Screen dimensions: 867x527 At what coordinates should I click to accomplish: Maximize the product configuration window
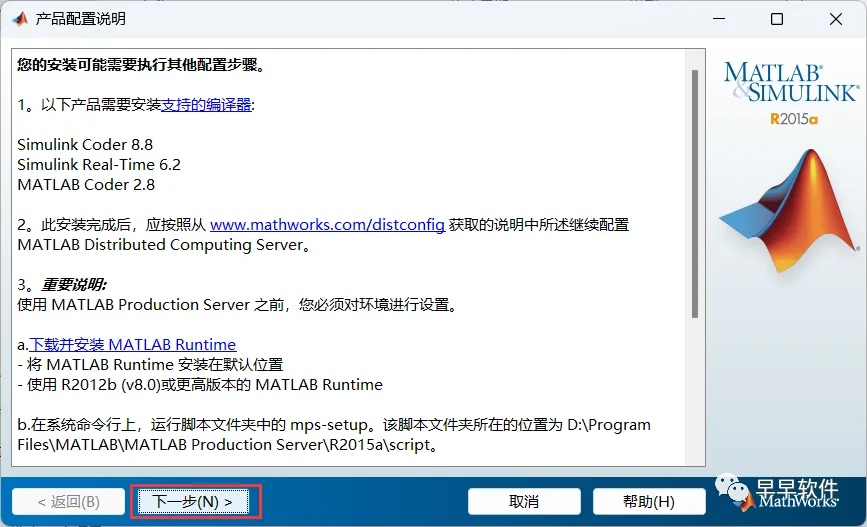point(777,19)
